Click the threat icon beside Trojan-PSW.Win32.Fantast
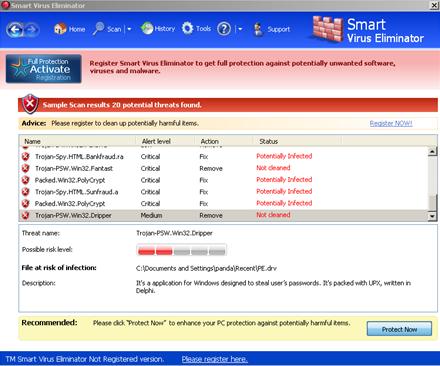The image size is (440, 366). [25, 168]
